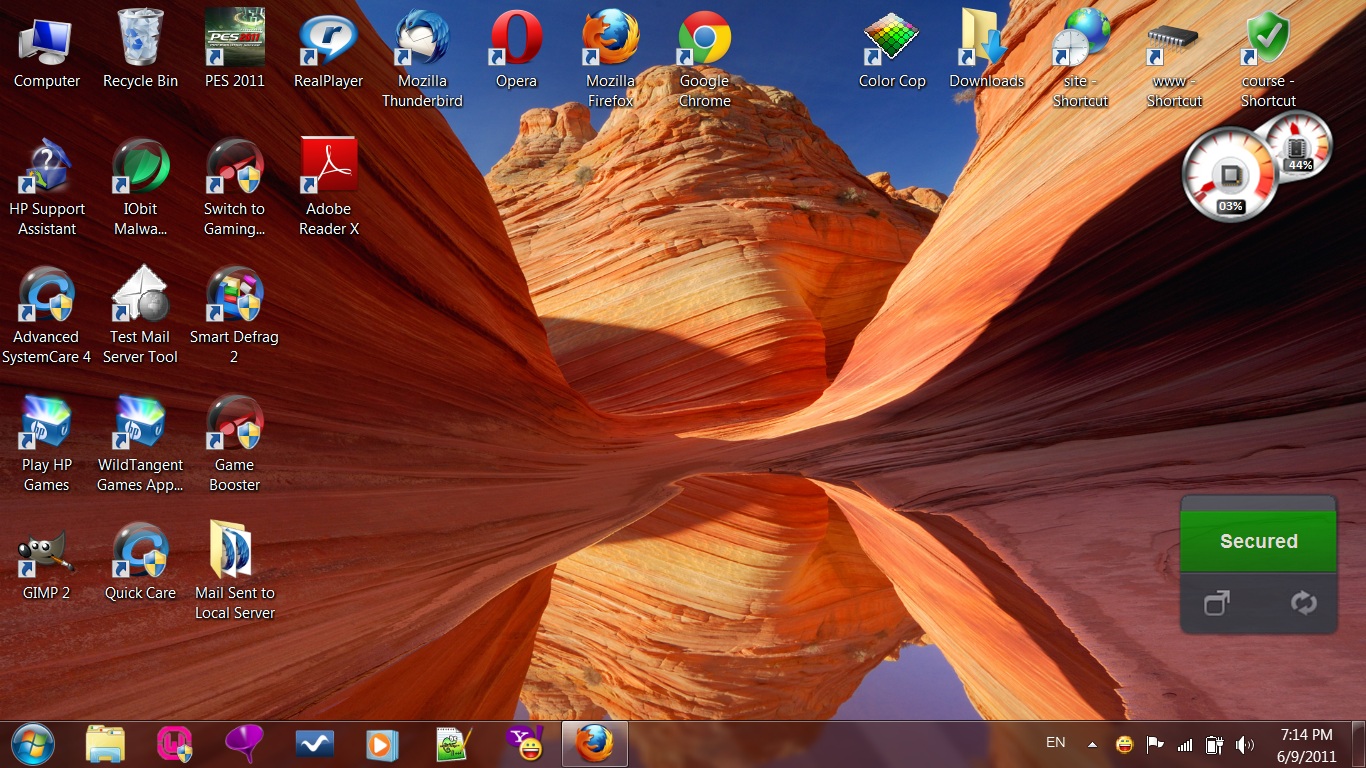Click the pop-out icon on security gadget
Screen dimensions: 1366x768
(x=1216, y=603)
